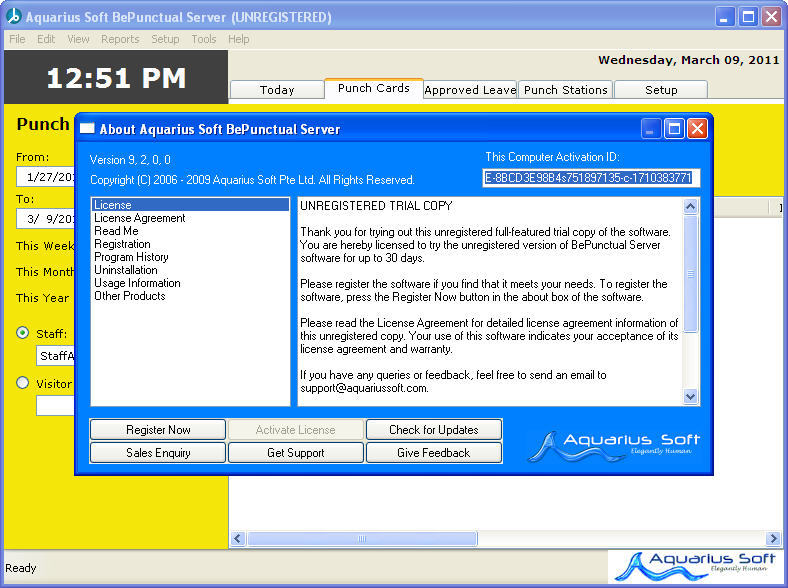Switch to the Punch Cards tab

point(373,88)
